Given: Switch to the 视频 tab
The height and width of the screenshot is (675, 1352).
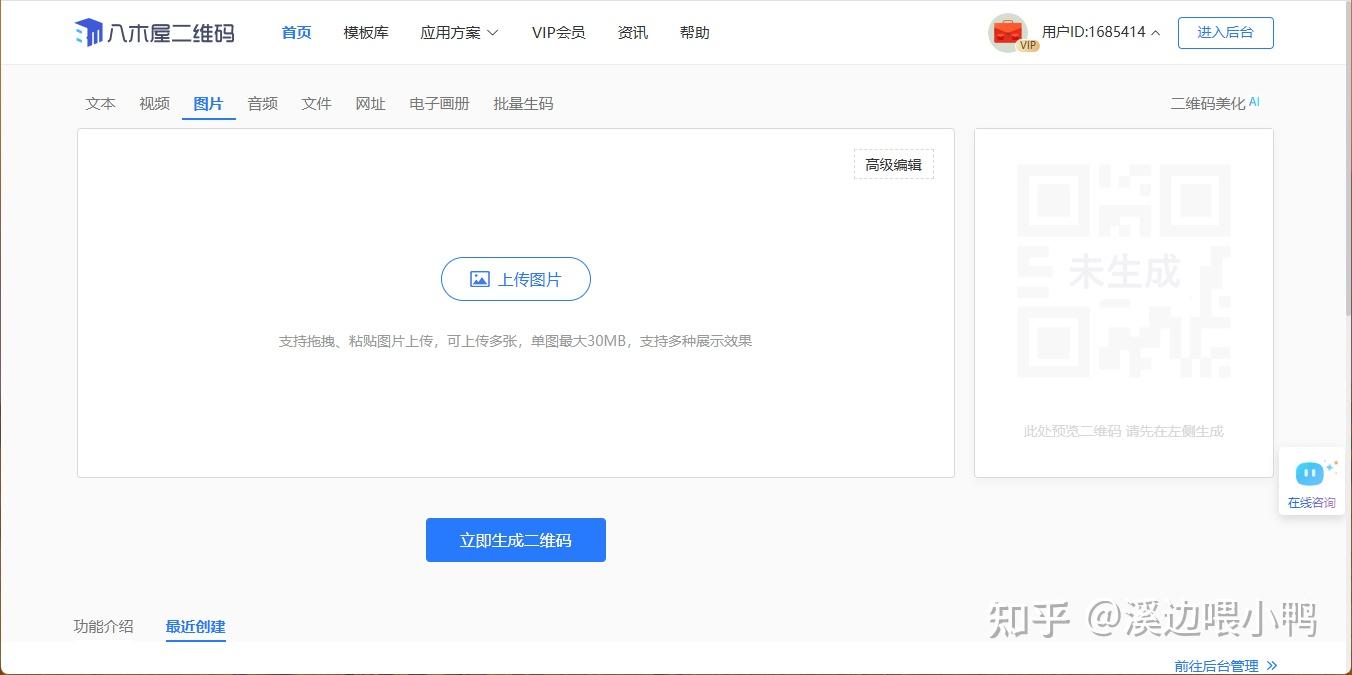Looking at the screenshot, I should click(155, 103).
